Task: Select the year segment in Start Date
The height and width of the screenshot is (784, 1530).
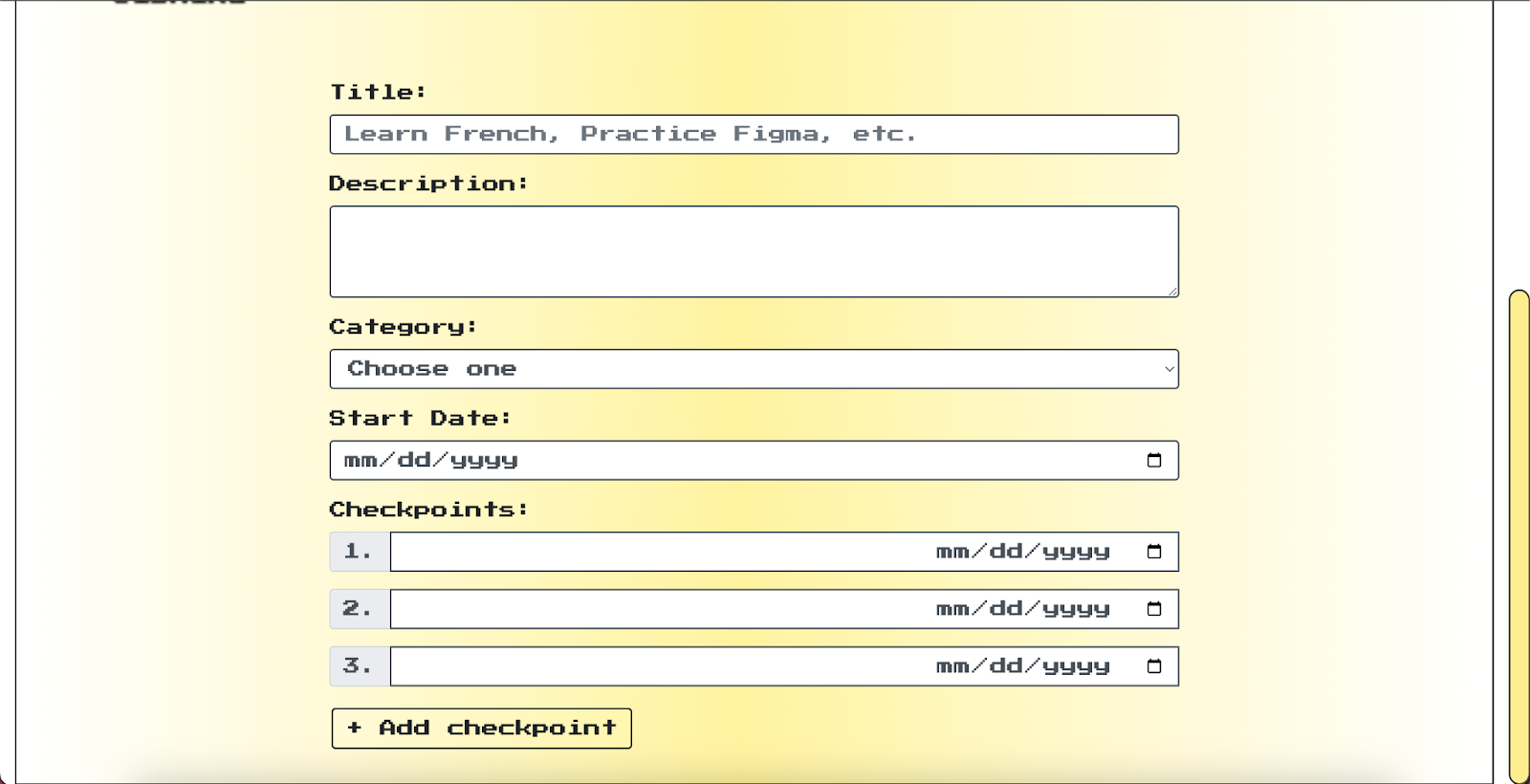Action: pyautogui.click(x=484, y=461)
